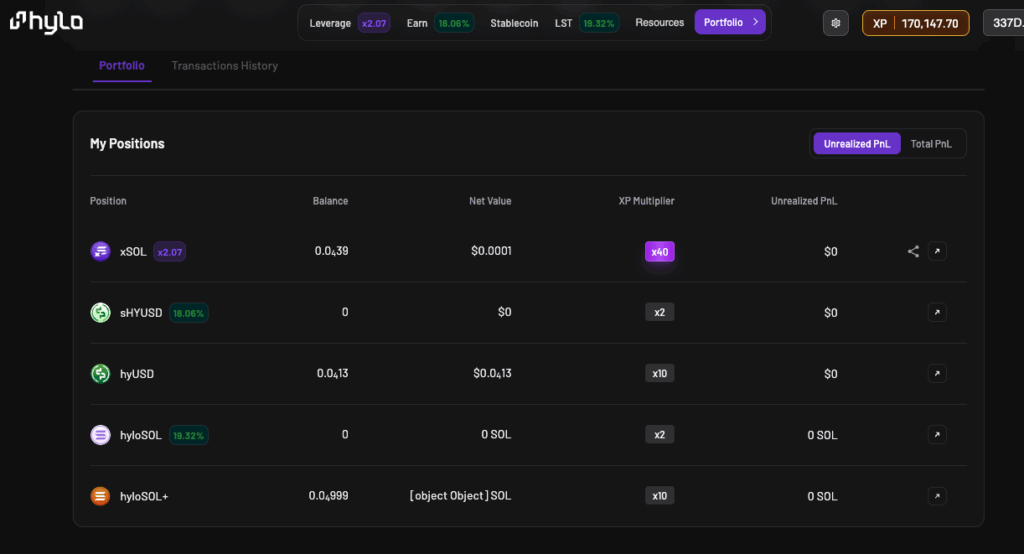Click x2 multiplier in hyloSOL row

tap(660, 434)
